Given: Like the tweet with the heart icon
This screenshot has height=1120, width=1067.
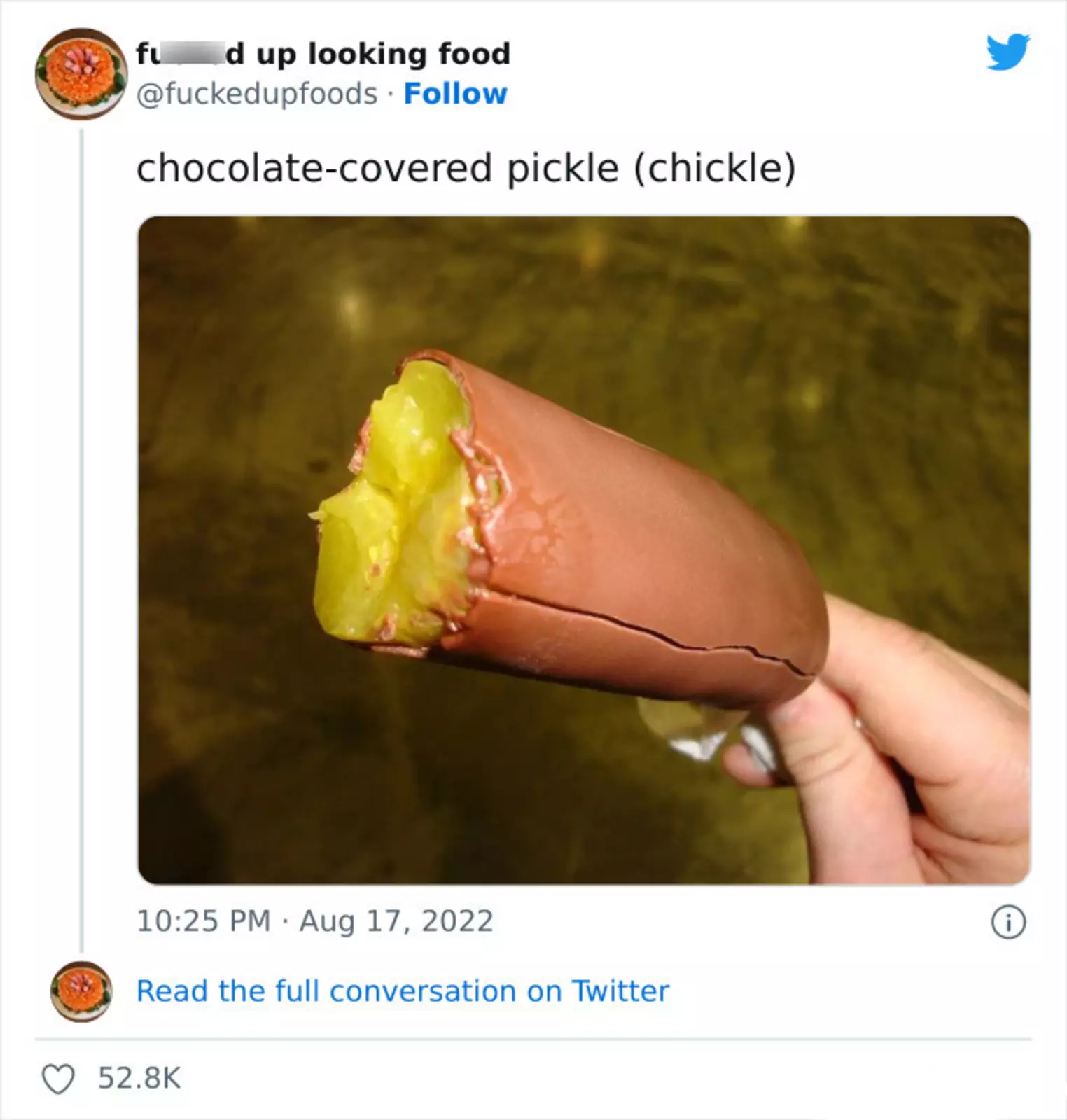Looking at the screenshot, I should click(x=58, y=1079).
